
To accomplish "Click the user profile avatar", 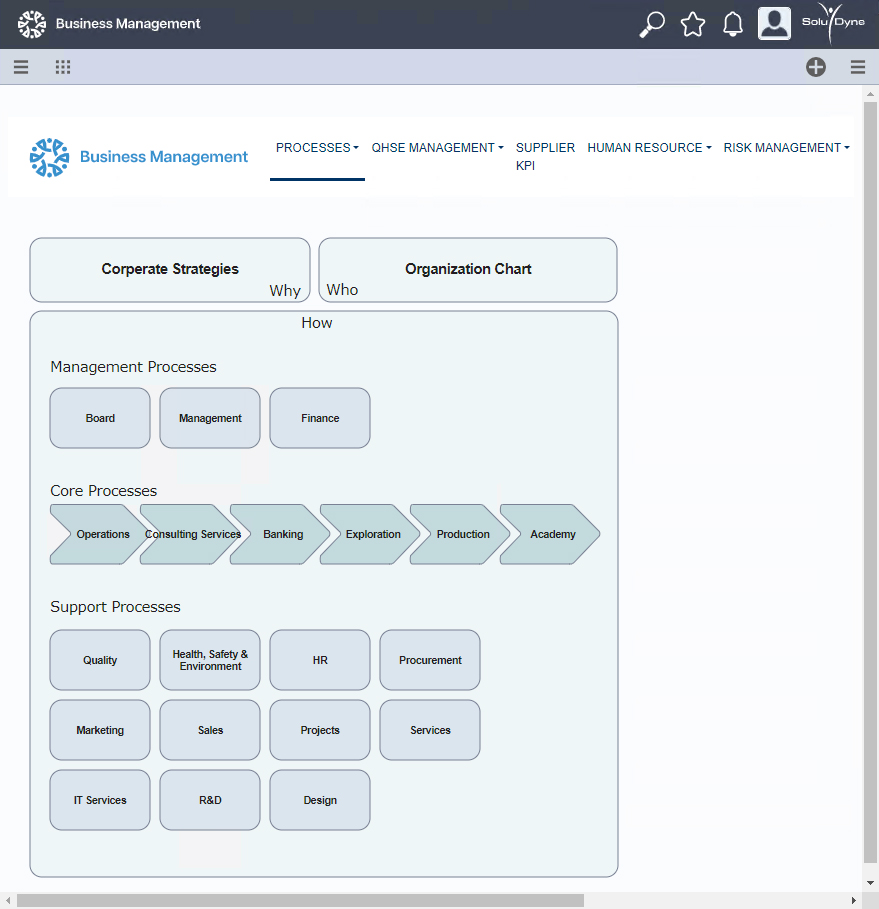I will click(773, 23).
